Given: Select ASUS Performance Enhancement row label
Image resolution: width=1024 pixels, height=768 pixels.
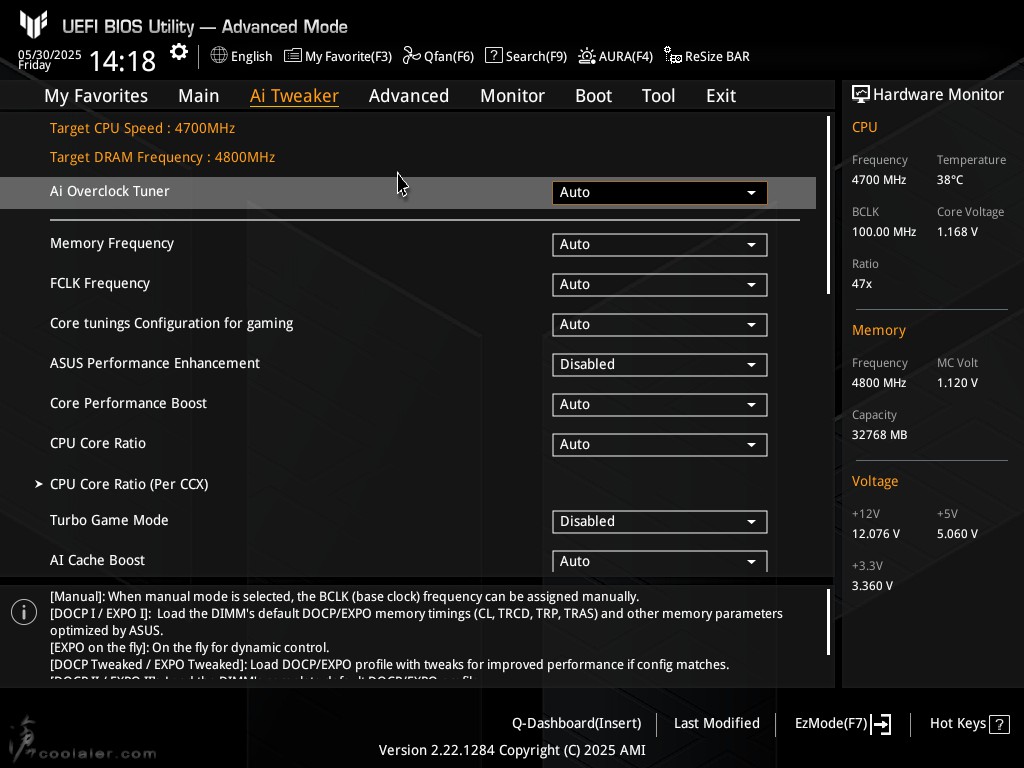Looking at the screenshot, I should tap(155, 363).
